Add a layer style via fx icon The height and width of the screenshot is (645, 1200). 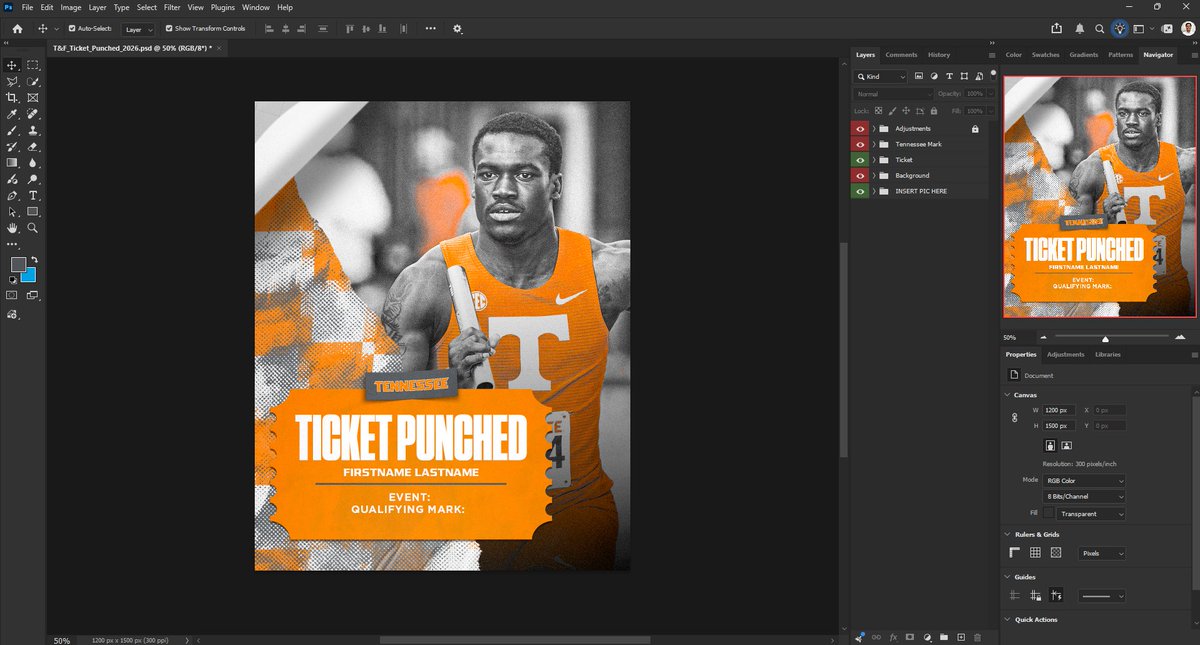pyautogui.click(x=893, y=636)
